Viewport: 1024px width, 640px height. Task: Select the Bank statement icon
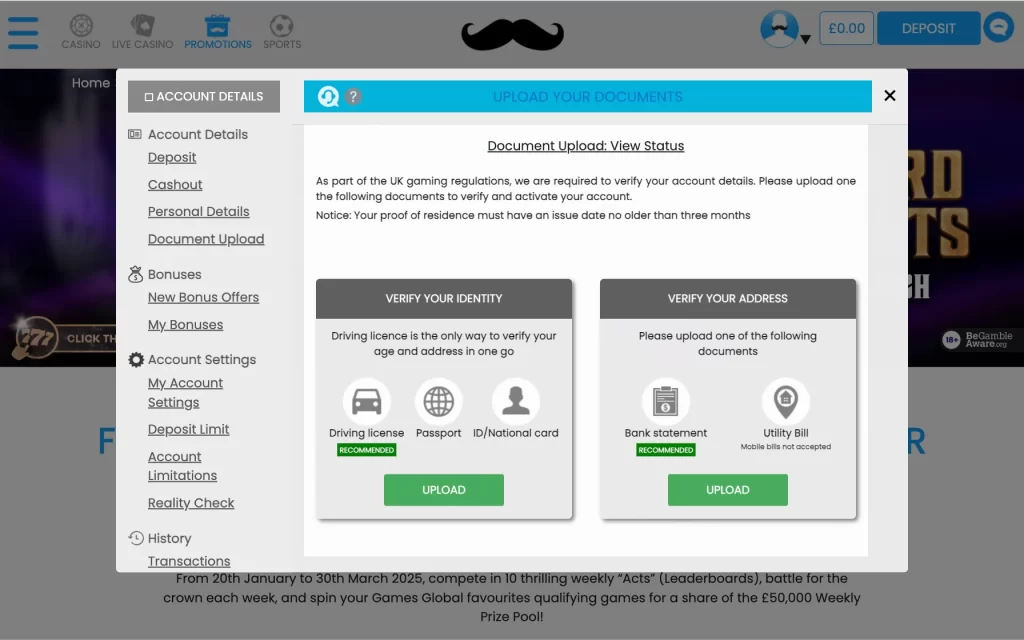tap(665, 402)
